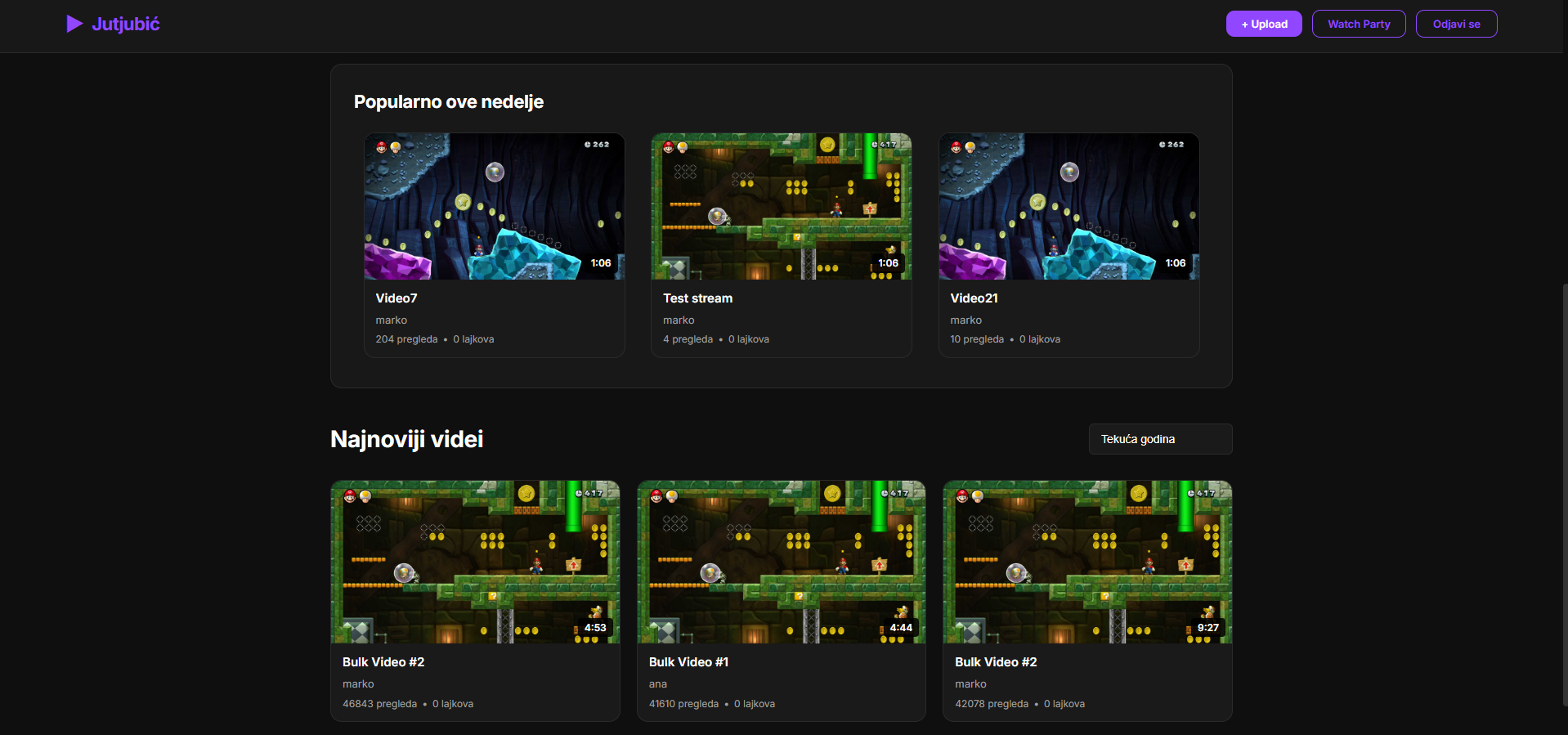This screenshot has height=735, width=1568.
Task: Click the 4:44 duration badge
Action: click(901, 628)
